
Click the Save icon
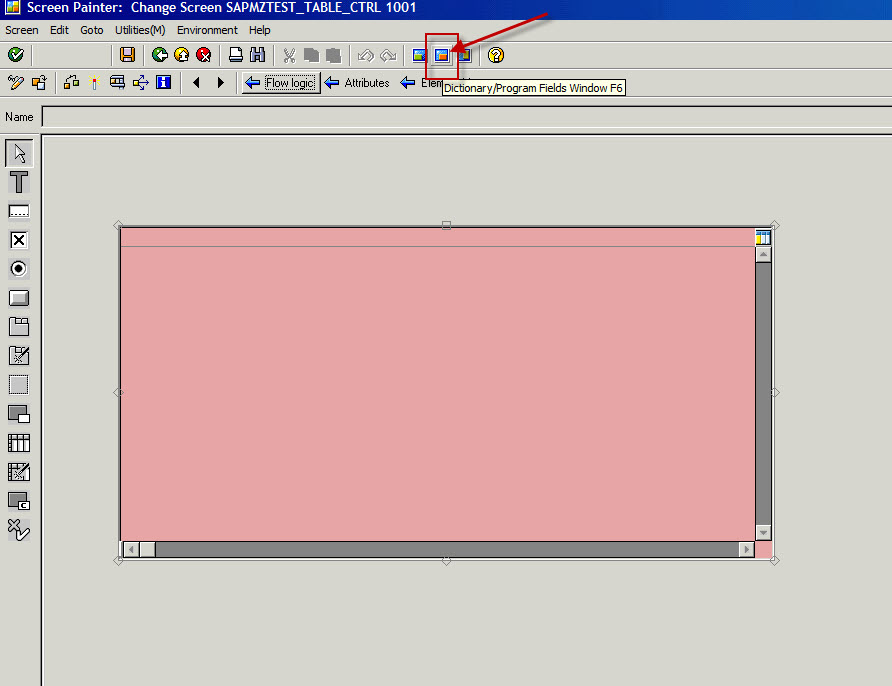tap(127, 55)
